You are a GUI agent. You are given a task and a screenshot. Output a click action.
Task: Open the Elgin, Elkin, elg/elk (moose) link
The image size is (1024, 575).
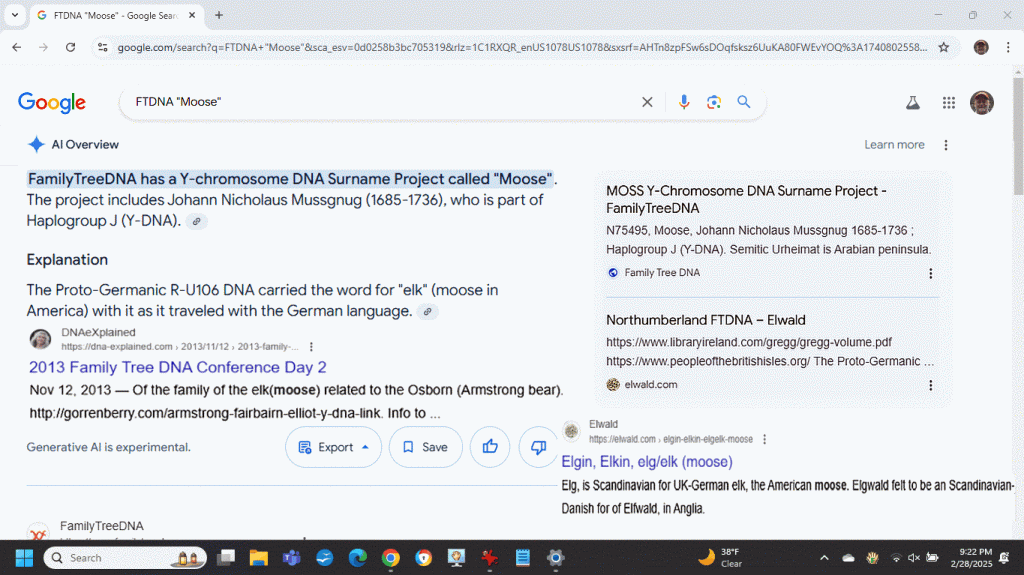pos(647,462)
